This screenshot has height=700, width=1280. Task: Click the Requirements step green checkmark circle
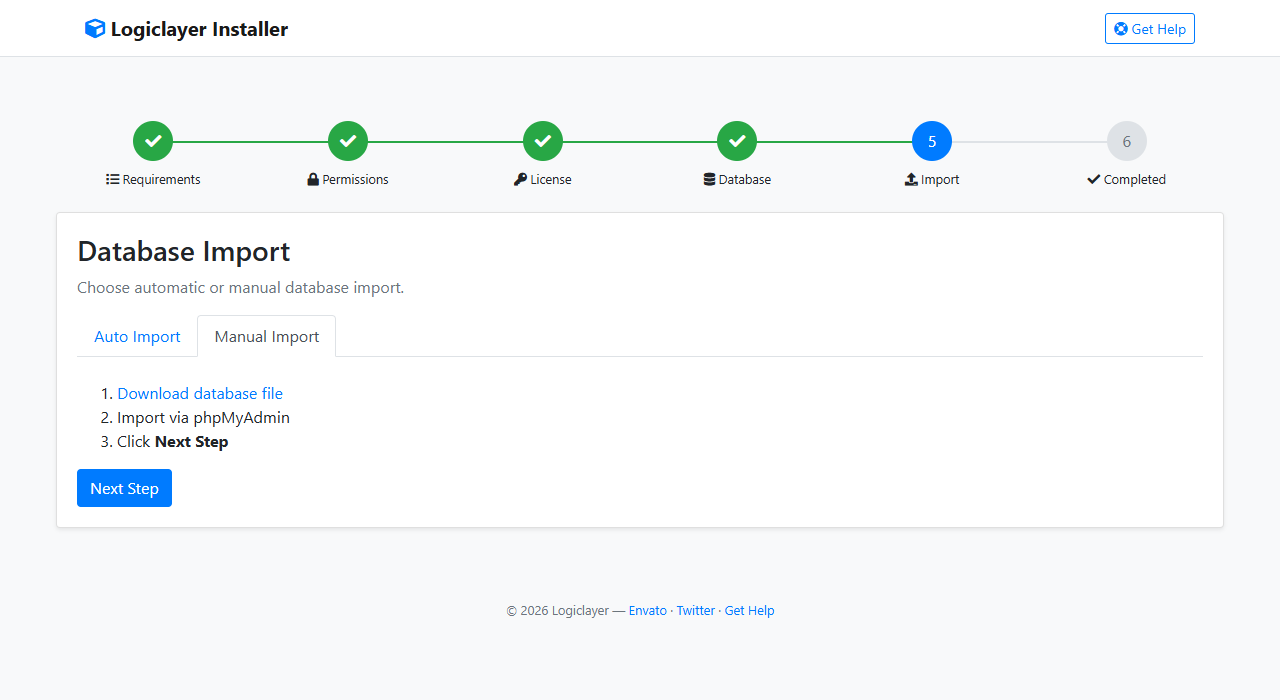(x=153, y=141)
